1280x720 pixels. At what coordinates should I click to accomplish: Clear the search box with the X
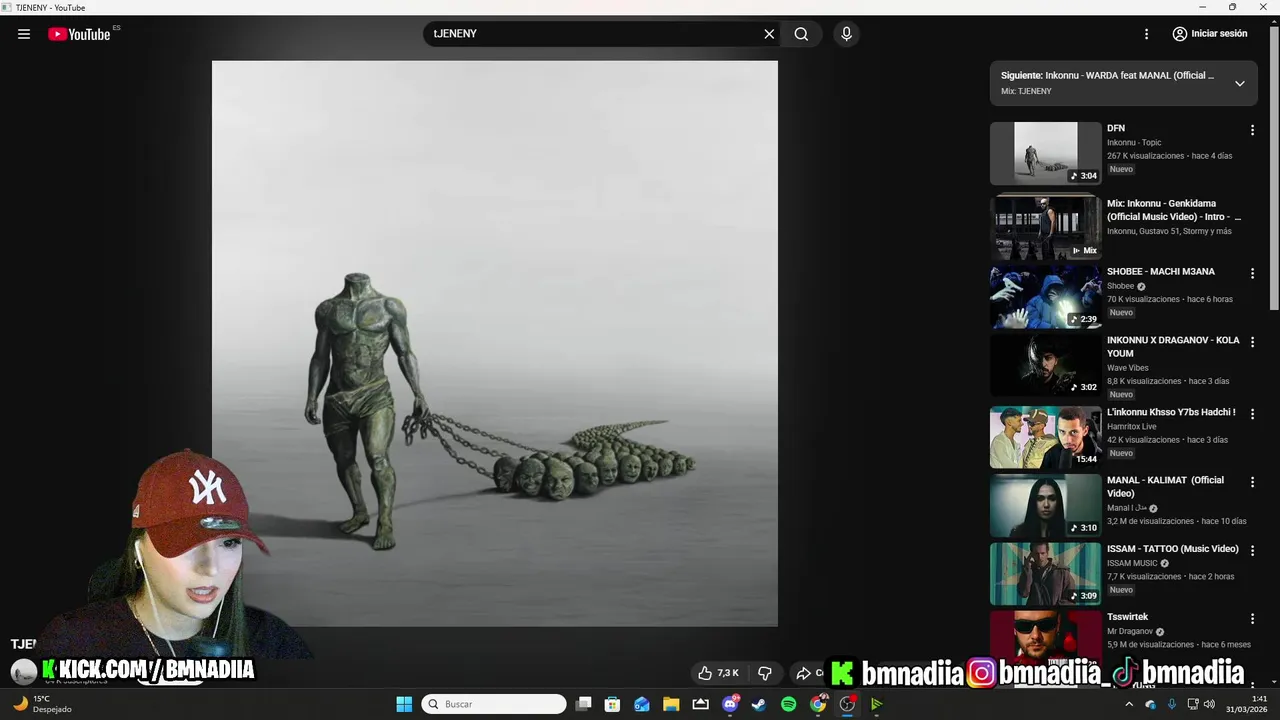[x=769, y=34]
